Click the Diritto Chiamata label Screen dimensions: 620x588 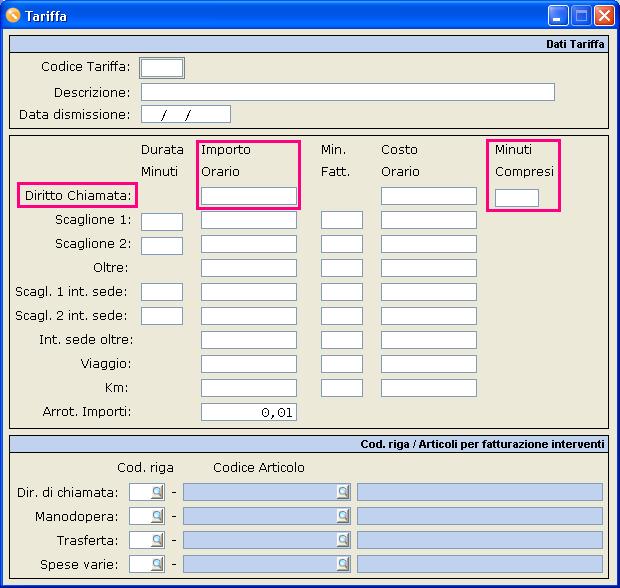pos(78,195)
